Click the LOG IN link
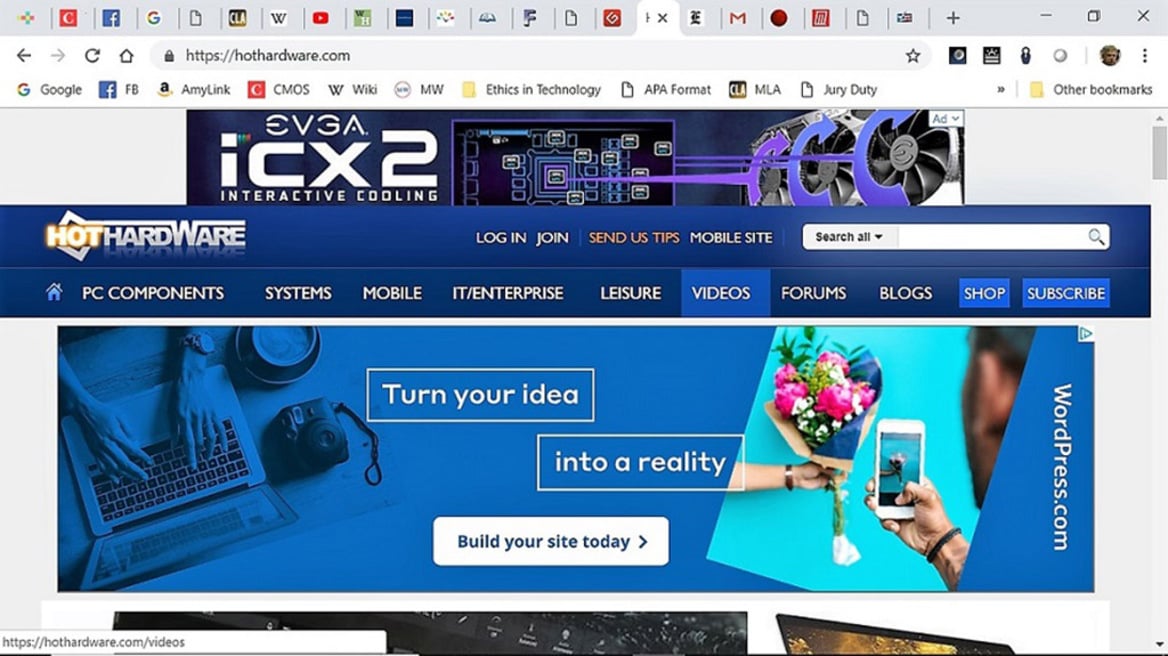 tap(501, 238)
